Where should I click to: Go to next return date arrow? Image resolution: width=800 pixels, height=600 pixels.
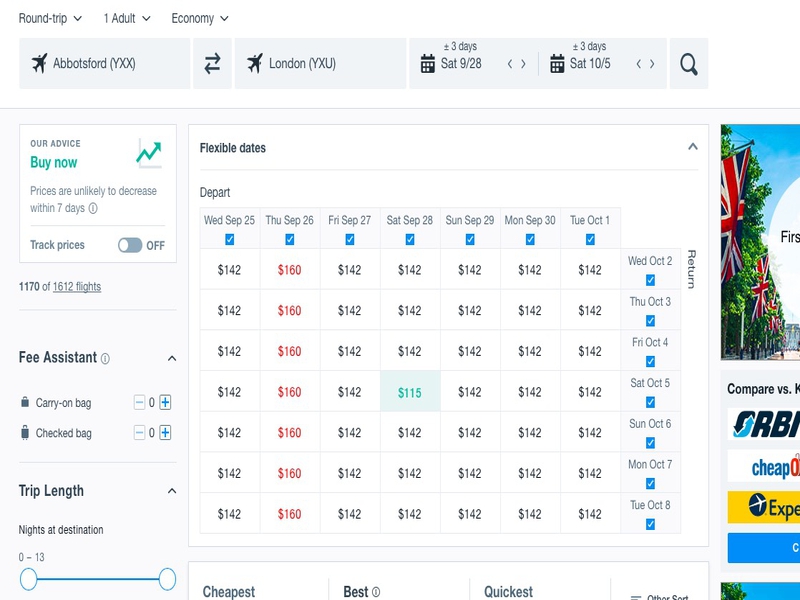tap(652, 64)
